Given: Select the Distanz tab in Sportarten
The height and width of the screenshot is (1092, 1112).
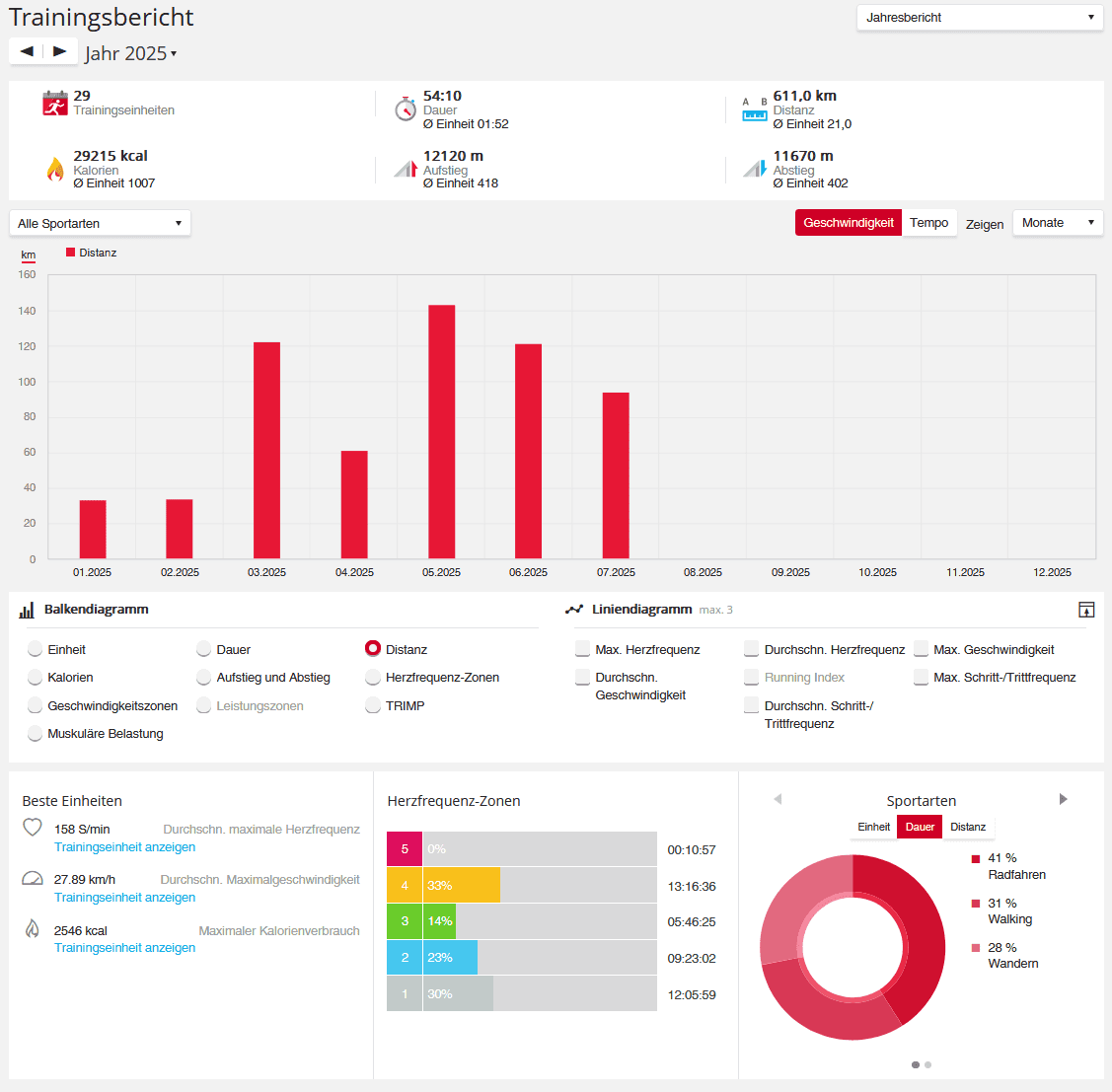Looking at the screenshot, I should 968,827.
